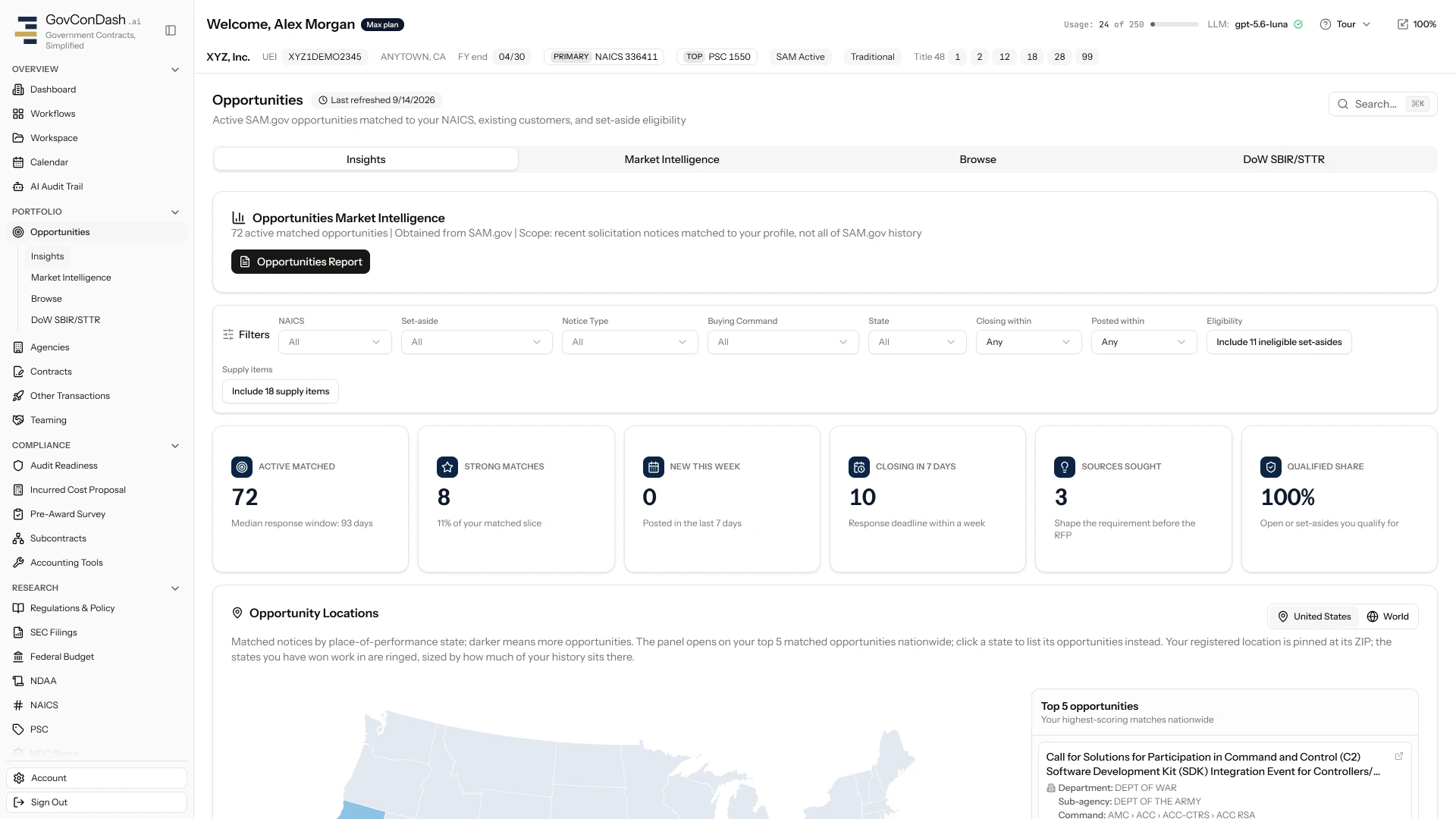Select the Insights tab

(366, 159)
